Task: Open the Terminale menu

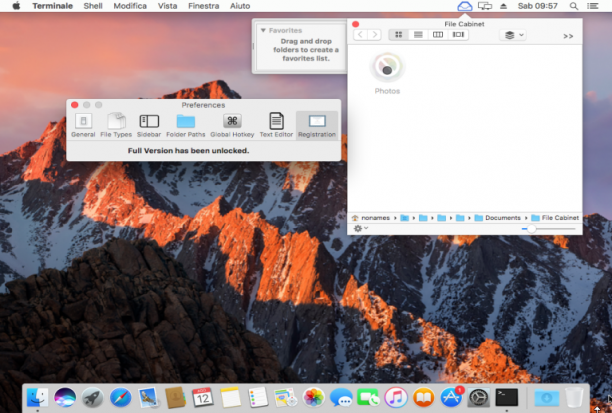Action: (x=53, y=6)
